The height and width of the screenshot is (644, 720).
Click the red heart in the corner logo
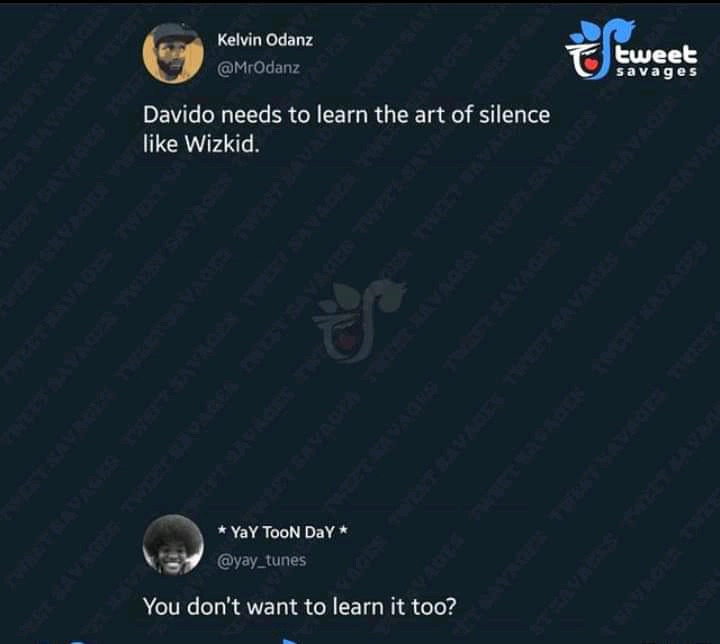(592, 63)
